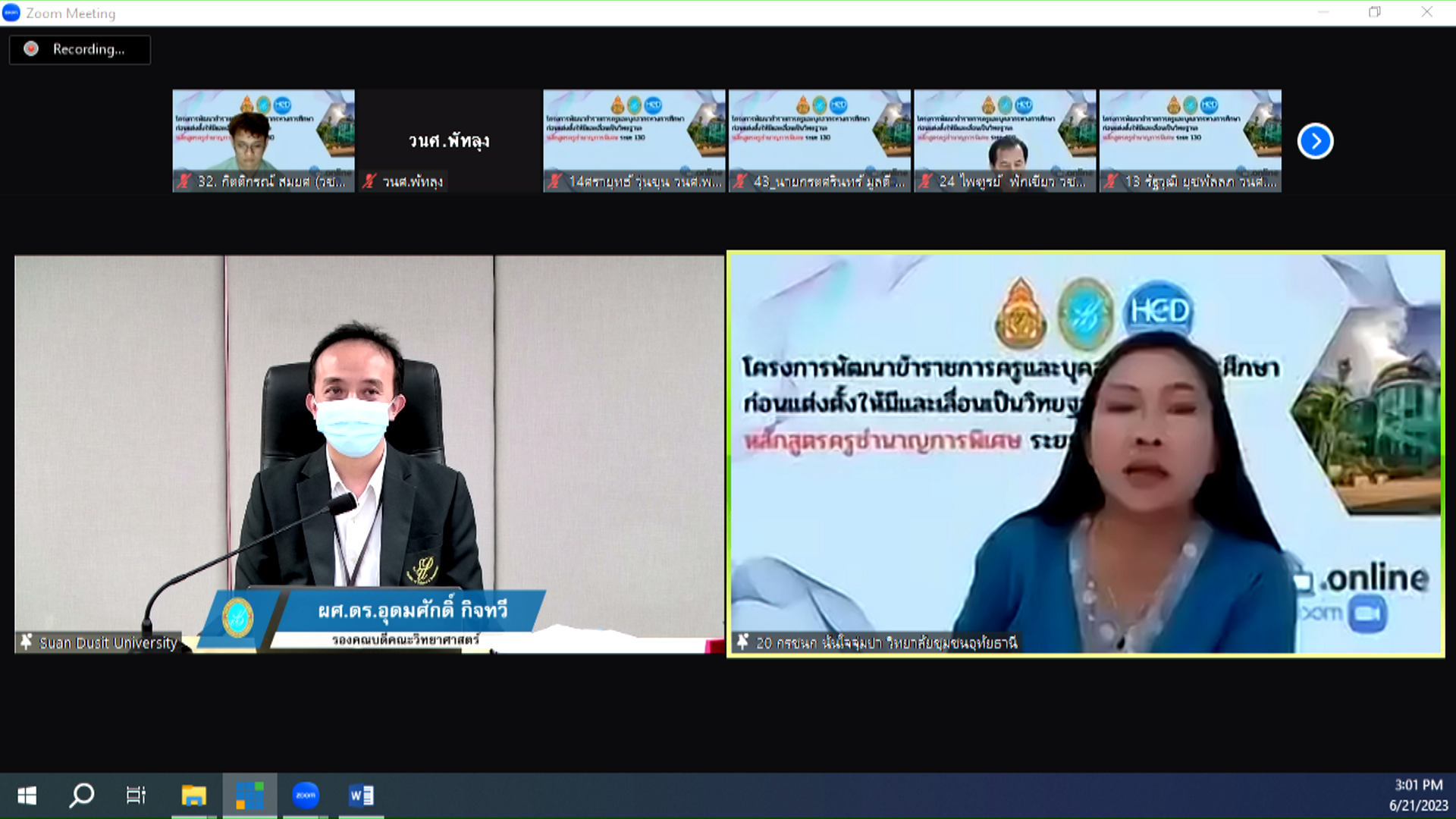
Task: Select participant 13 video thumbnail
Action: 1190,136
